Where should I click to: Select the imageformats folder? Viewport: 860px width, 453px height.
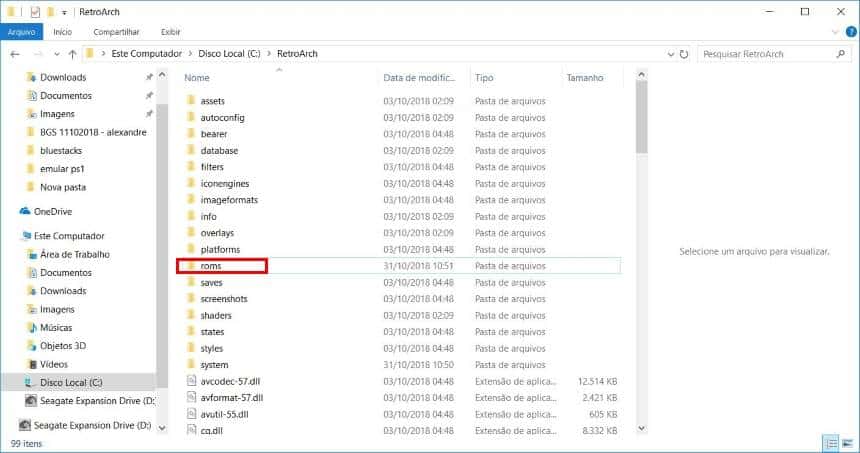(x=229, y=200)
